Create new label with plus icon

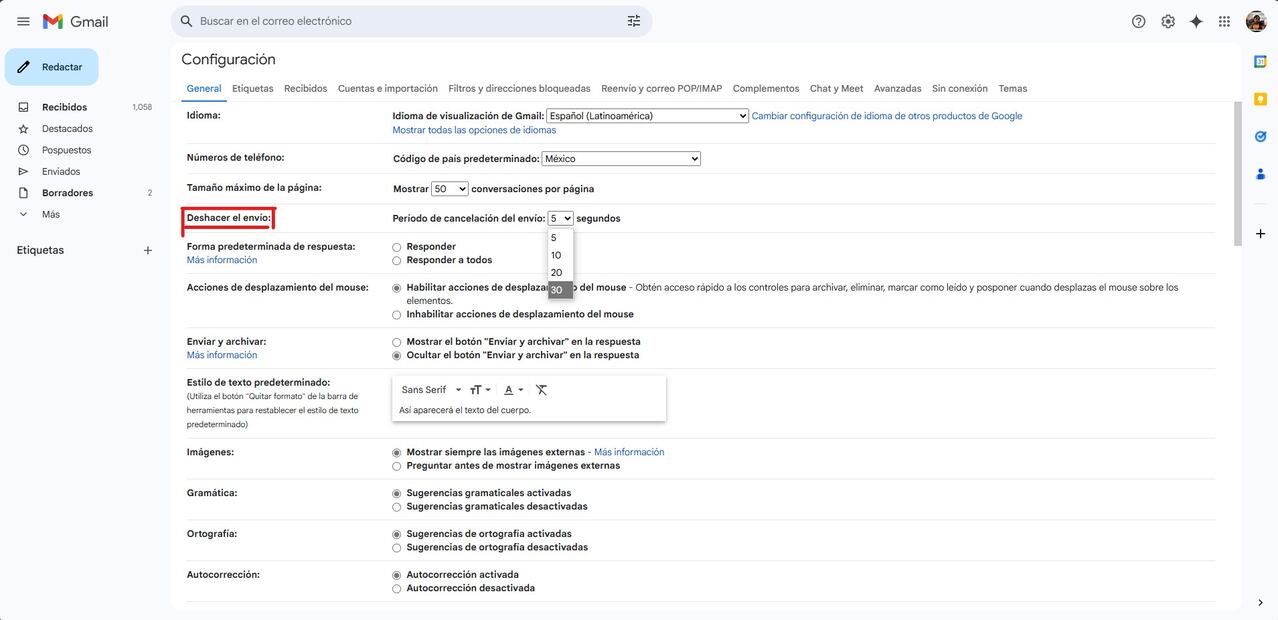point(148,250)
